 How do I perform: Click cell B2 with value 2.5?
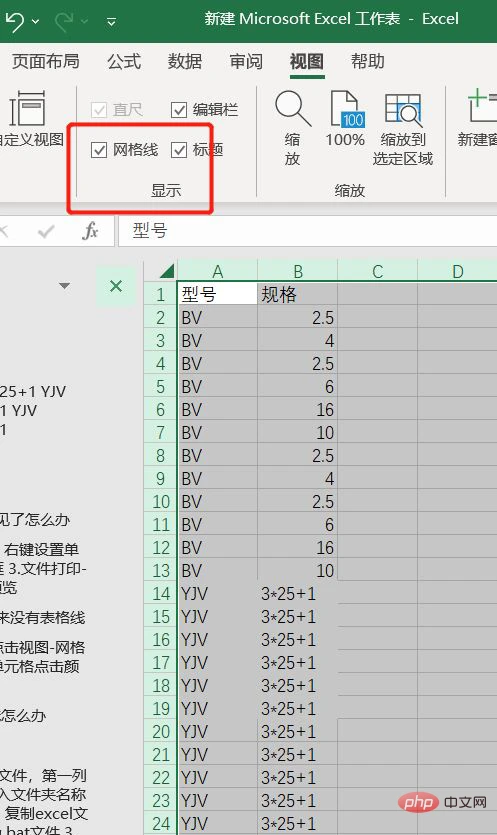pyautogui.click(x=298, y=317)
